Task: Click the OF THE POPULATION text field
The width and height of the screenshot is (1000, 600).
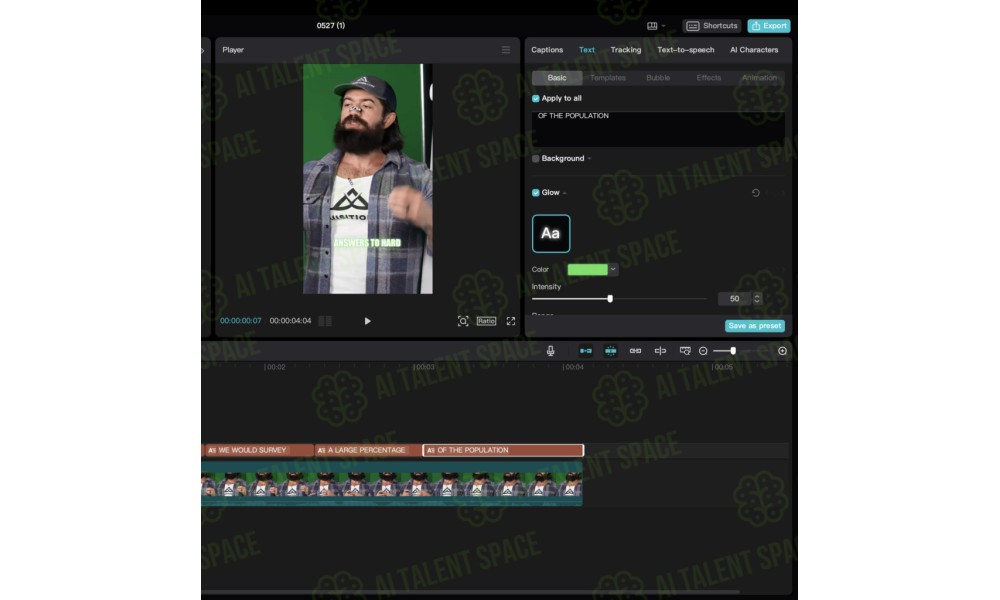Action: click(658, 129)
